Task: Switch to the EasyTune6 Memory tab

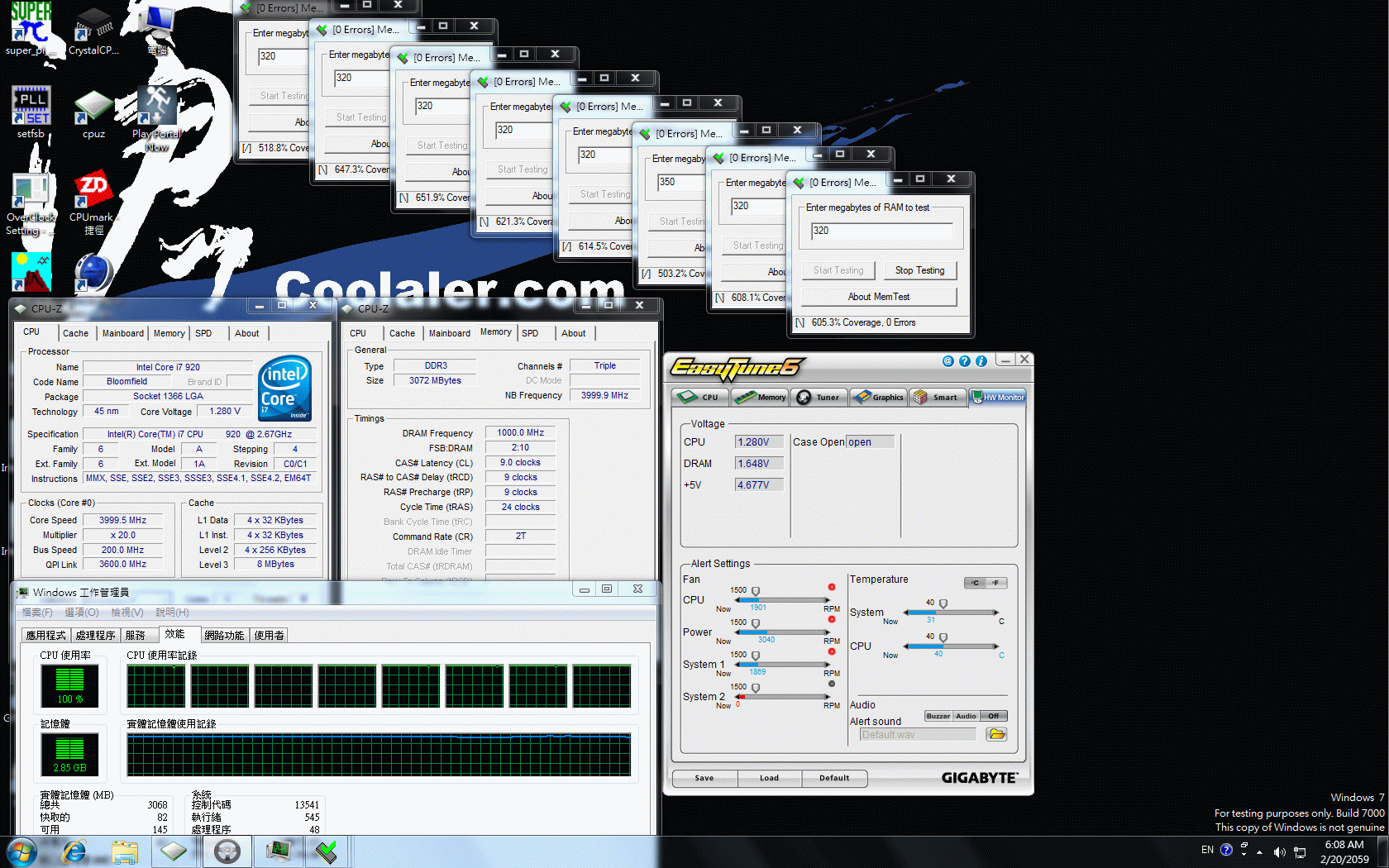Action: click(761, 397)
